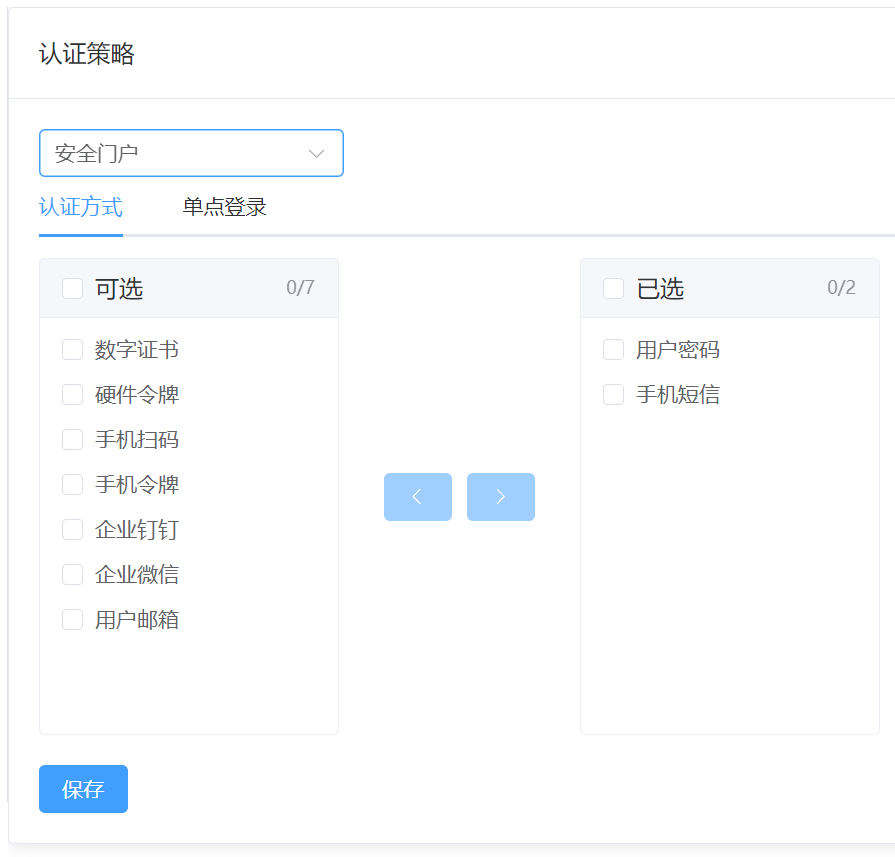
Task: Check 用户密码 in the selected list
Action: [612, 349]
